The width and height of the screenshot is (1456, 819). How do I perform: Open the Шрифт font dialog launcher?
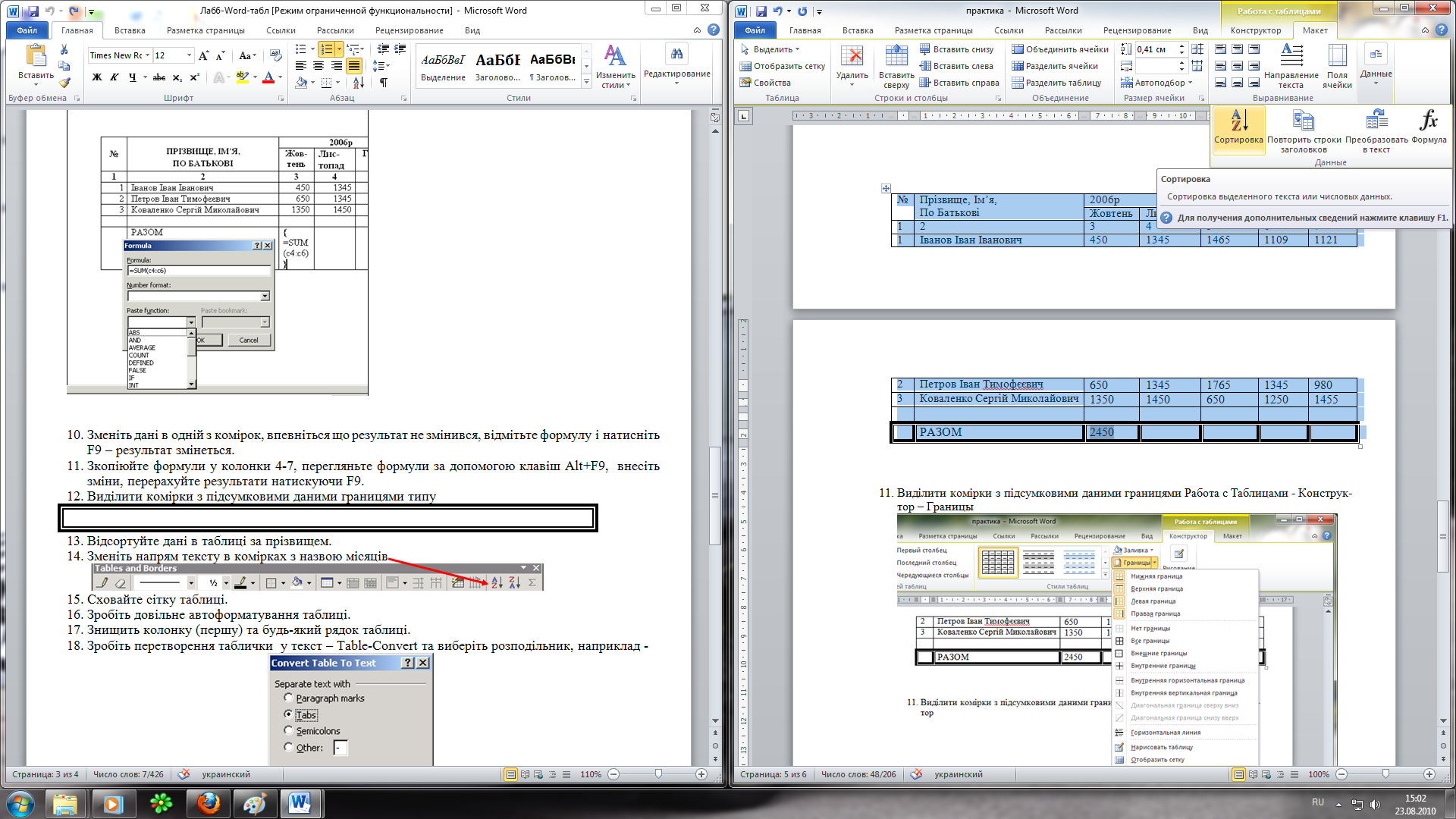coord(281,99)
